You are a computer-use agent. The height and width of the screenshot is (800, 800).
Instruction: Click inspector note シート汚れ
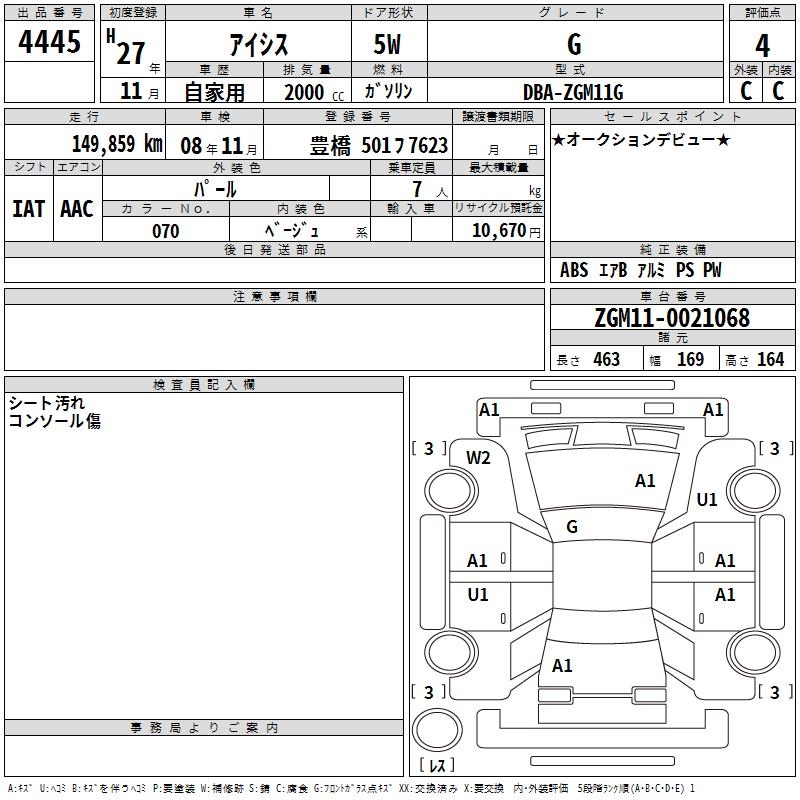click(x=46, y=403)
